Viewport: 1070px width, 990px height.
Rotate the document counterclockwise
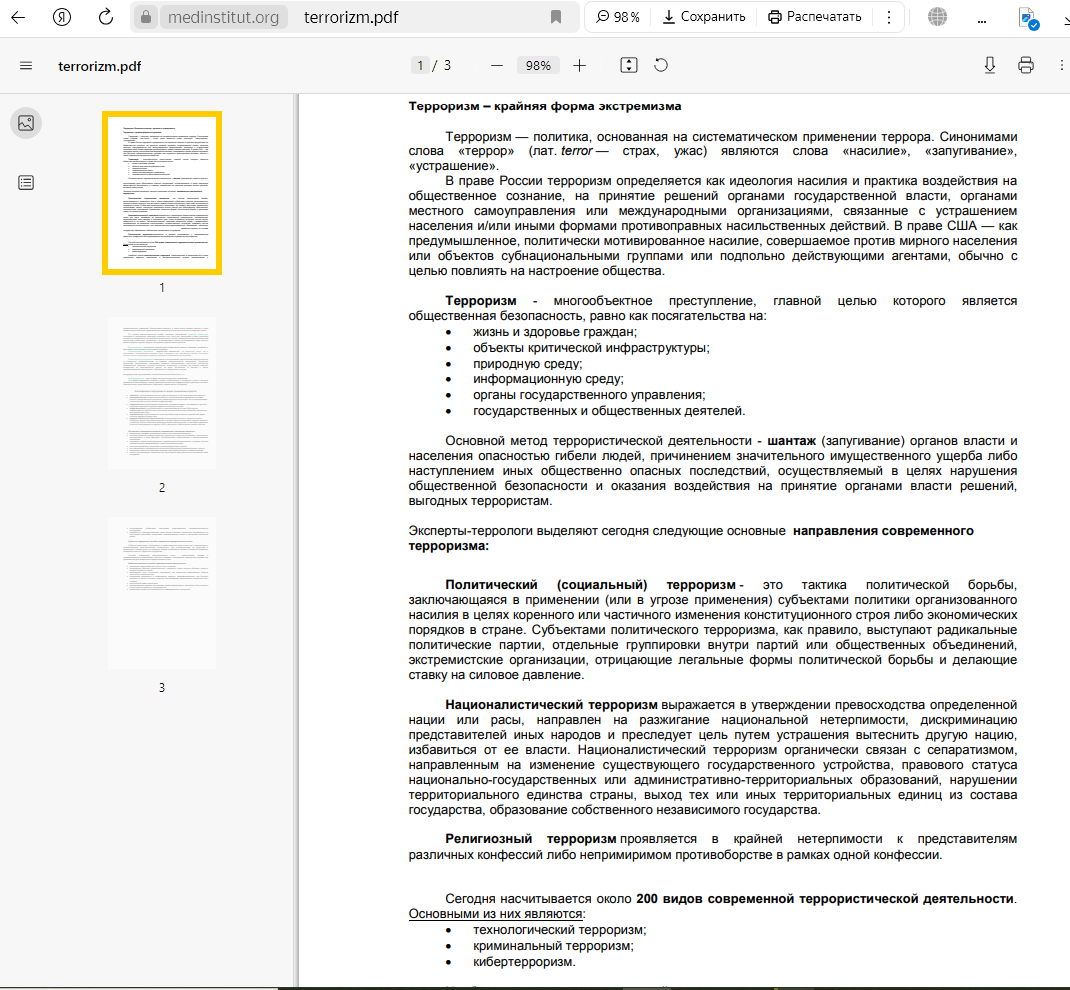[661, 66]
